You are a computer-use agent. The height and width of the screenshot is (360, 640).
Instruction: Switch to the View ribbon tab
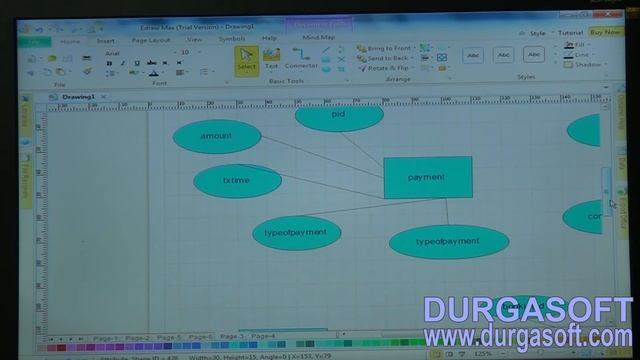coord(194,39)
